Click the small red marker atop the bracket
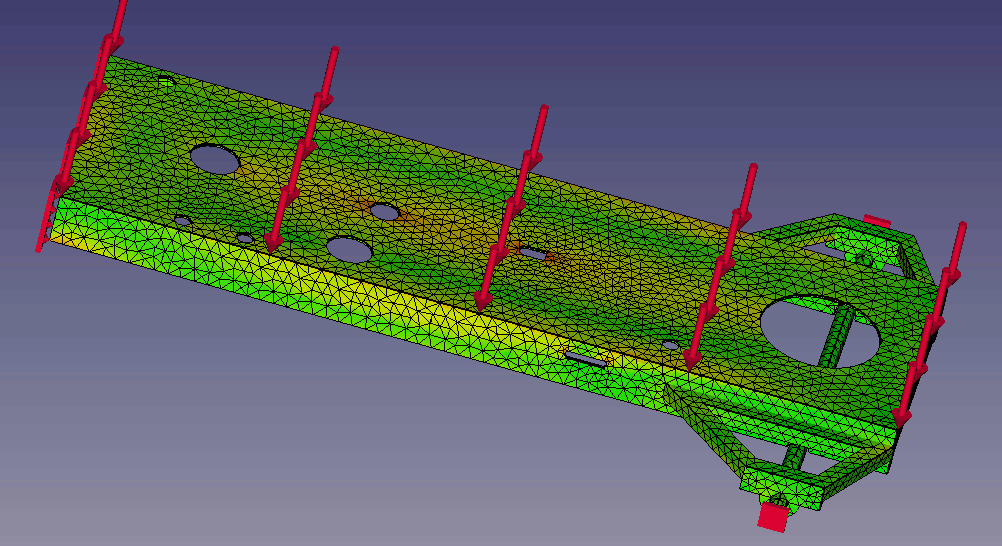 (876, 219)
